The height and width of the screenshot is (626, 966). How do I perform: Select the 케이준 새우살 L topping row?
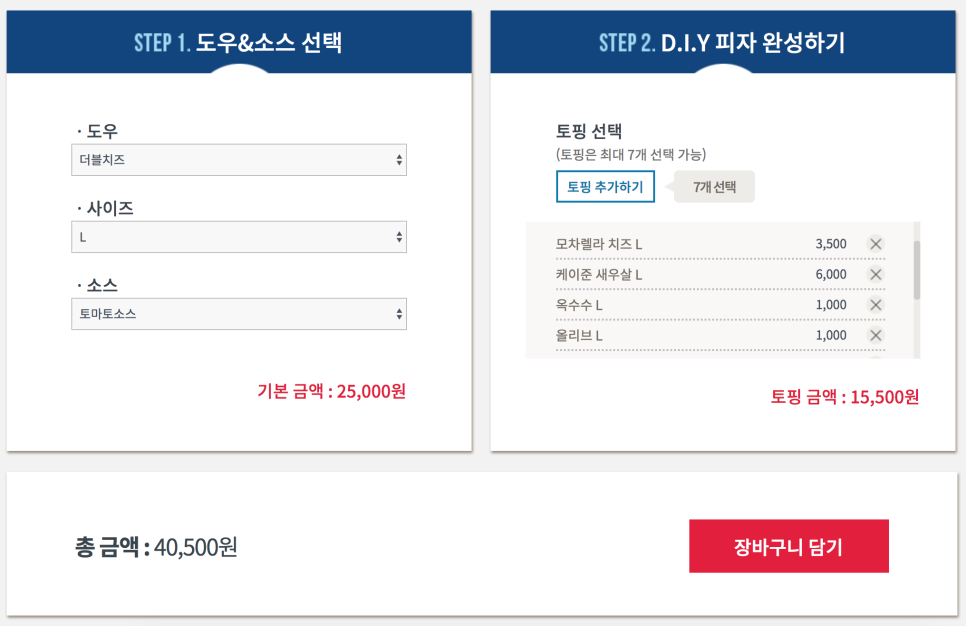720,275
